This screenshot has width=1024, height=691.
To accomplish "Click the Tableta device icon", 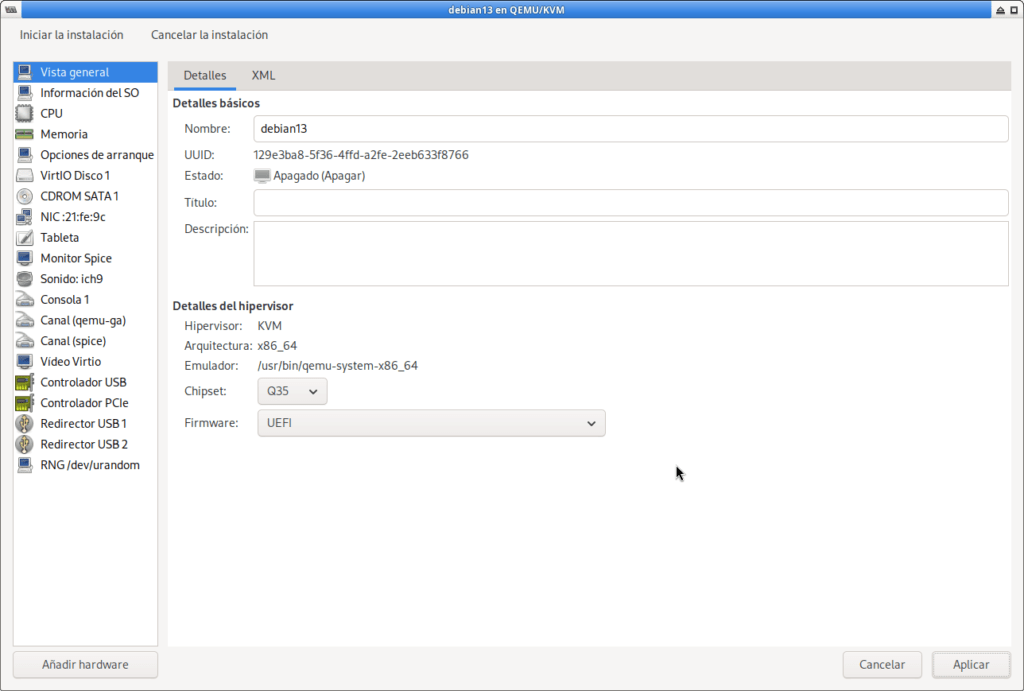I will (24, 238).
